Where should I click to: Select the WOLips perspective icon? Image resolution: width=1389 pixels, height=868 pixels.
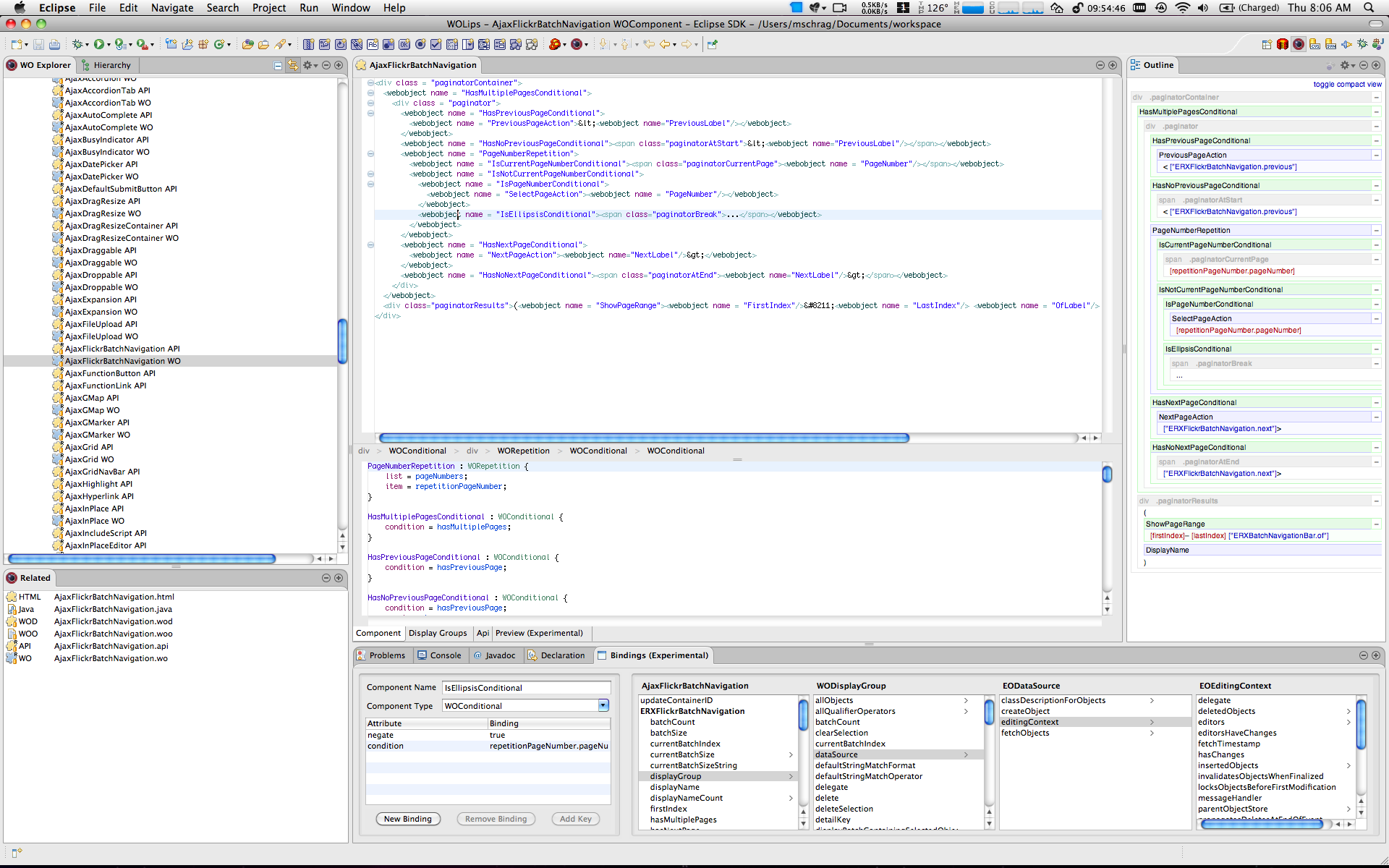click(x=1299, y=45)
